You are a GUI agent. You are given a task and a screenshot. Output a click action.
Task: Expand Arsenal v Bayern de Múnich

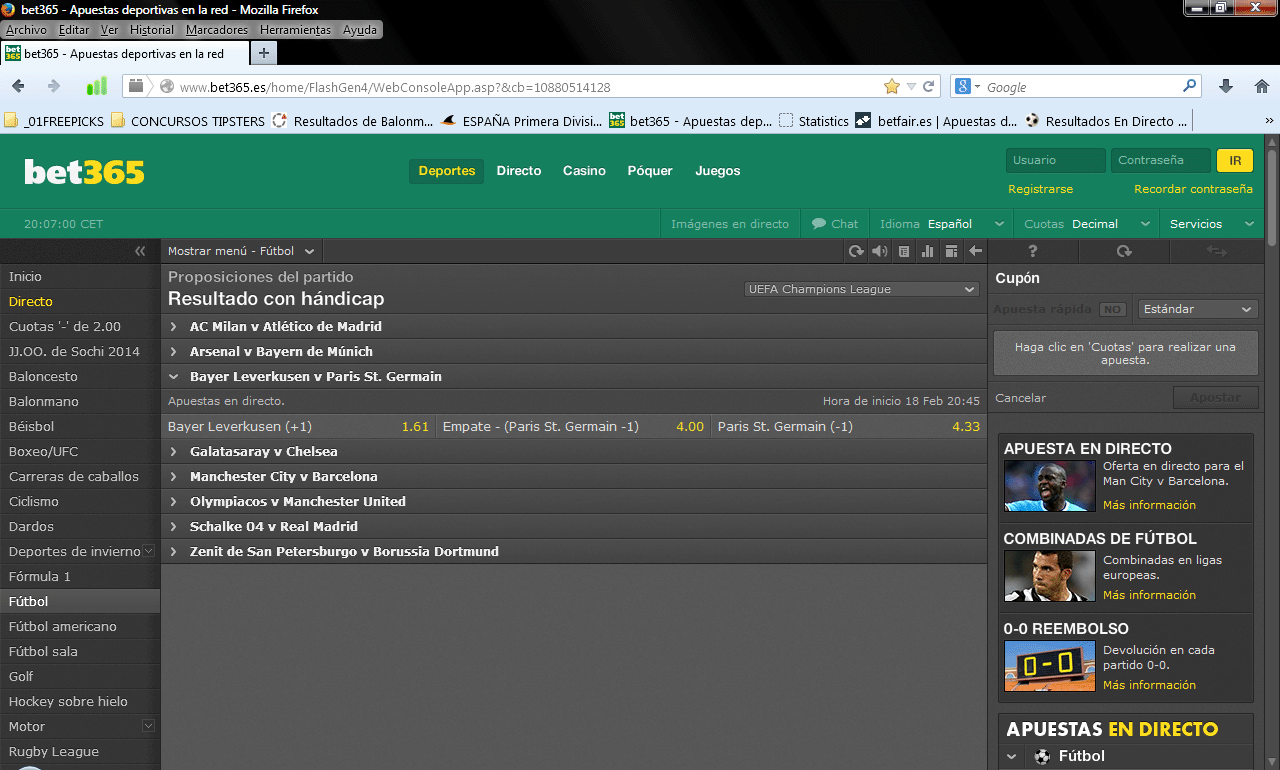coord(574,351)
